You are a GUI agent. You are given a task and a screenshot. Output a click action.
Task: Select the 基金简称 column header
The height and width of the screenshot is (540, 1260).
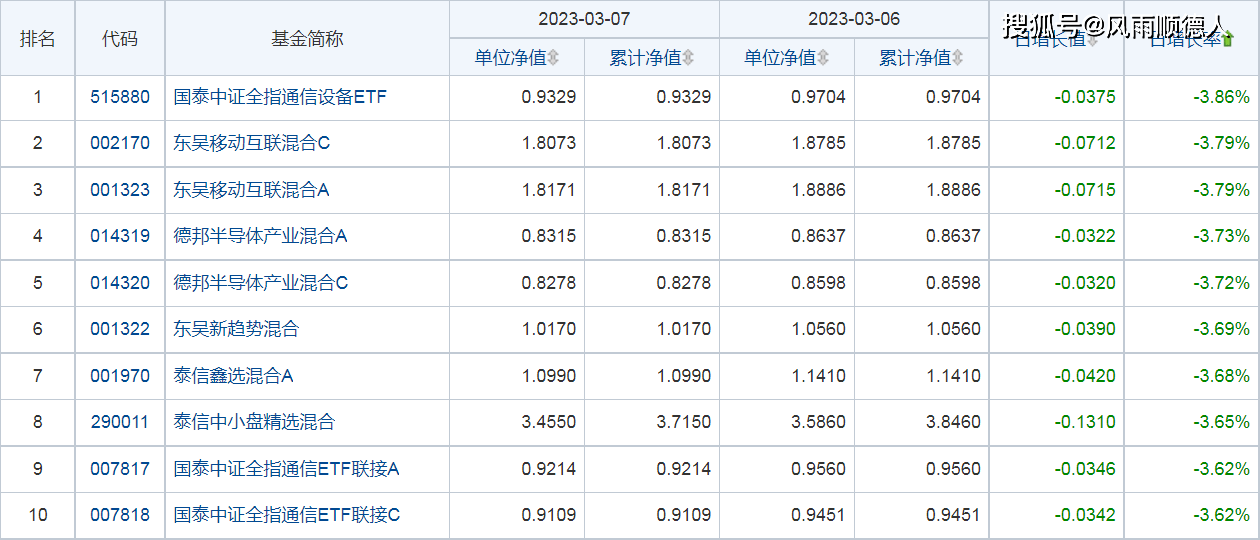pyautogui.click(x=307, y=39)
